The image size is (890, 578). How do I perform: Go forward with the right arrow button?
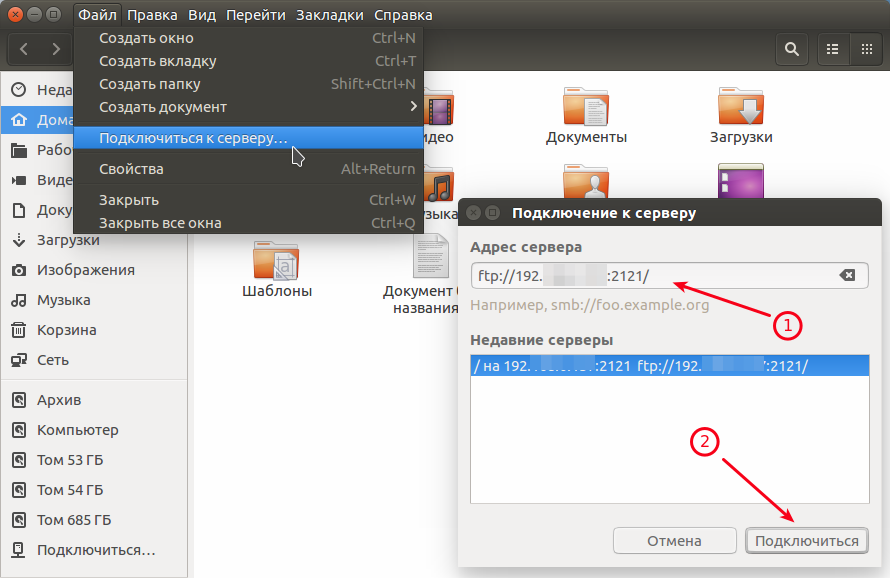click(56, 49)
